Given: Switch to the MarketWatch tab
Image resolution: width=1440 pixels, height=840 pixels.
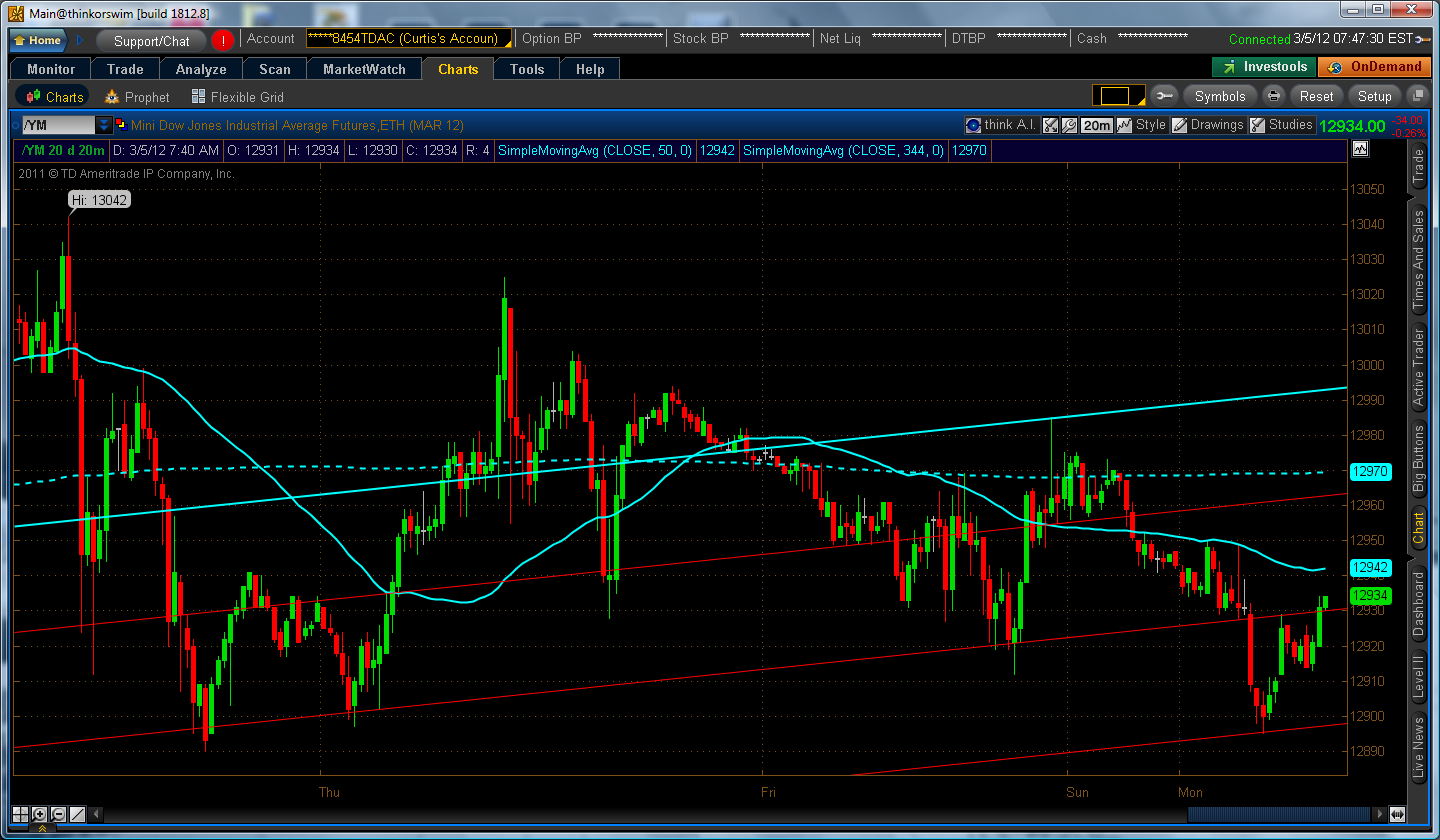Looking at the screenshot, I should click(364, 69).
